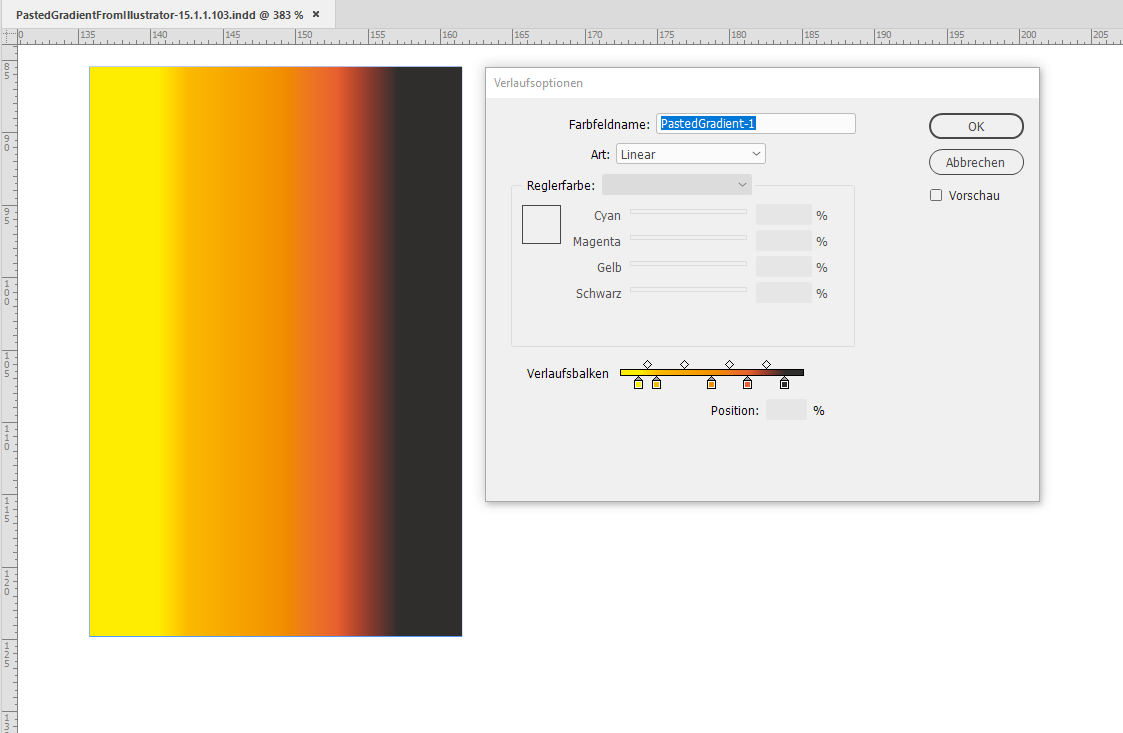This screenshot has height=733, width=1123.
Task: Click the rightmost midpoint diamond marker
Action: pyautogui.click(x=767, y=364)
